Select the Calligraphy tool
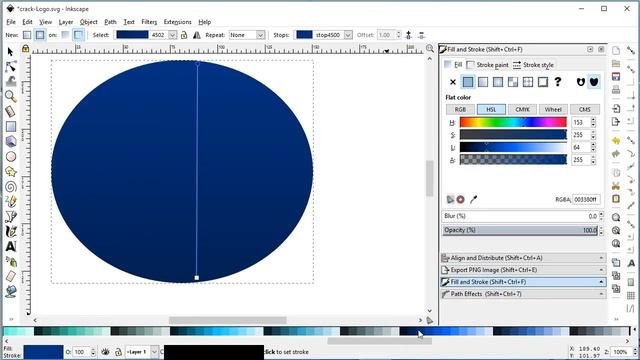Image resolution: width=640 pixels, height=360 pixels. (11, 231)
